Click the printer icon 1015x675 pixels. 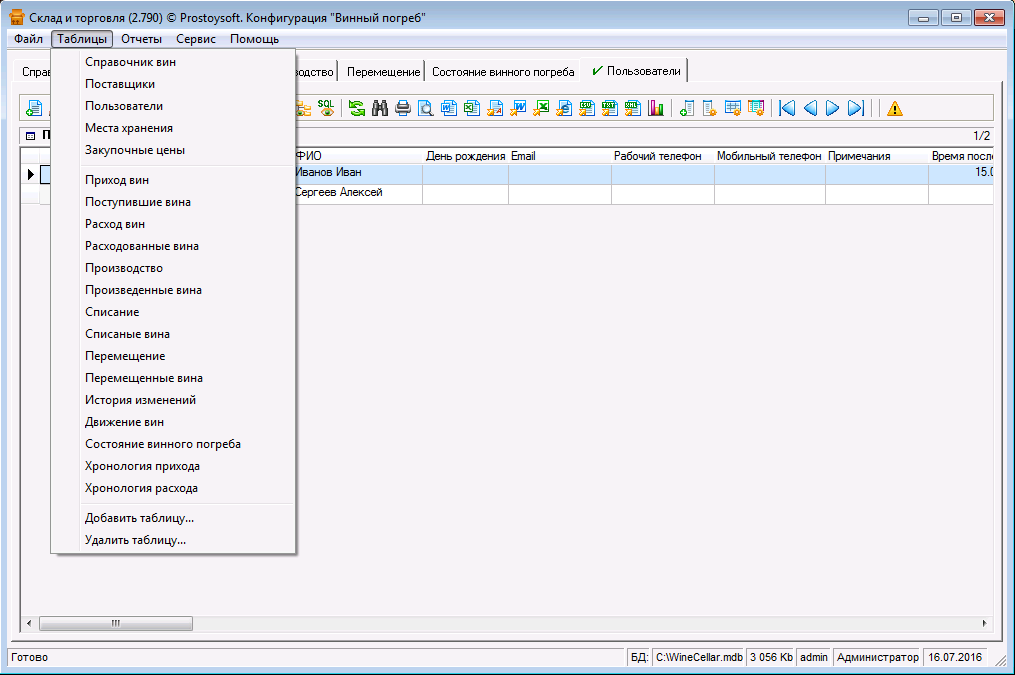403,108
